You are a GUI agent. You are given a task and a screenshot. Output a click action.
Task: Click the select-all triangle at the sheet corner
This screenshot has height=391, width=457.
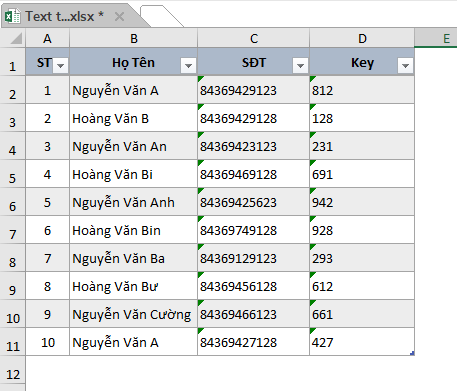click(x=16, y=38)
